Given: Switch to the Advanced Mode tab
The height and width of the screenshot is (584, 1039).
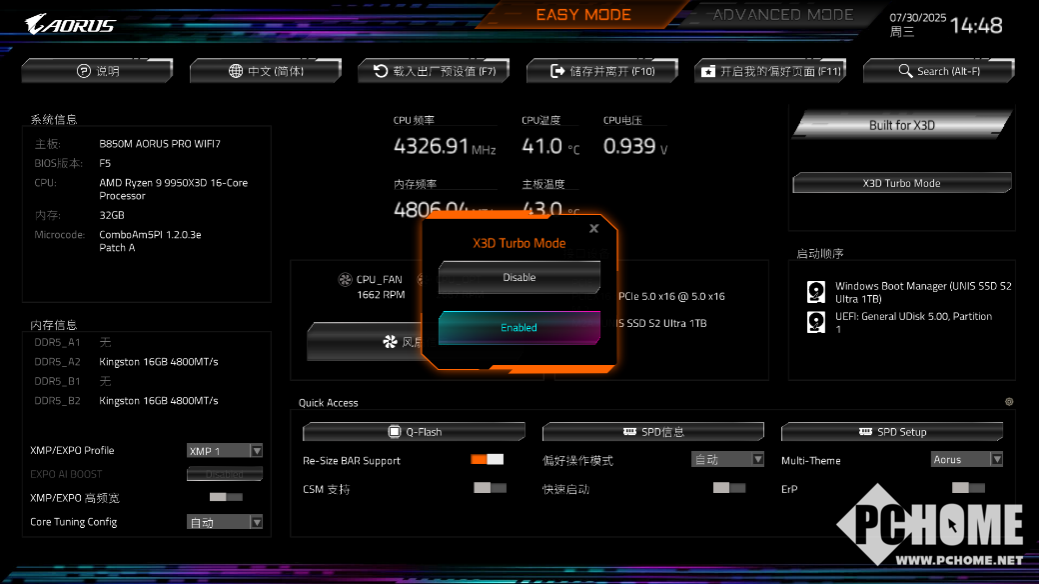Looking at the screenshot, I should [x=782, y=15].
